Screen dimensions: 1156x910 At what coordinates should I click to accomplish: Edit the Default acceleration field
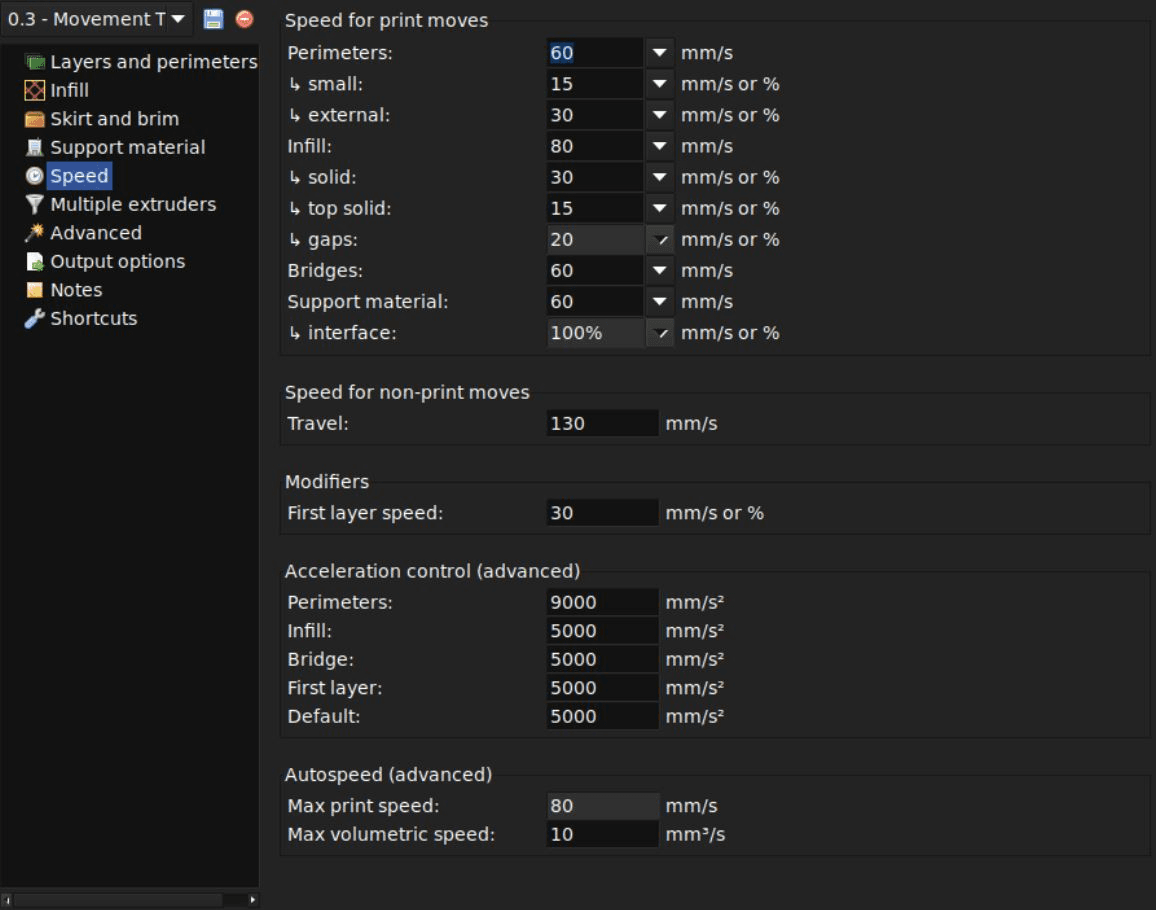tap(602, 716)
